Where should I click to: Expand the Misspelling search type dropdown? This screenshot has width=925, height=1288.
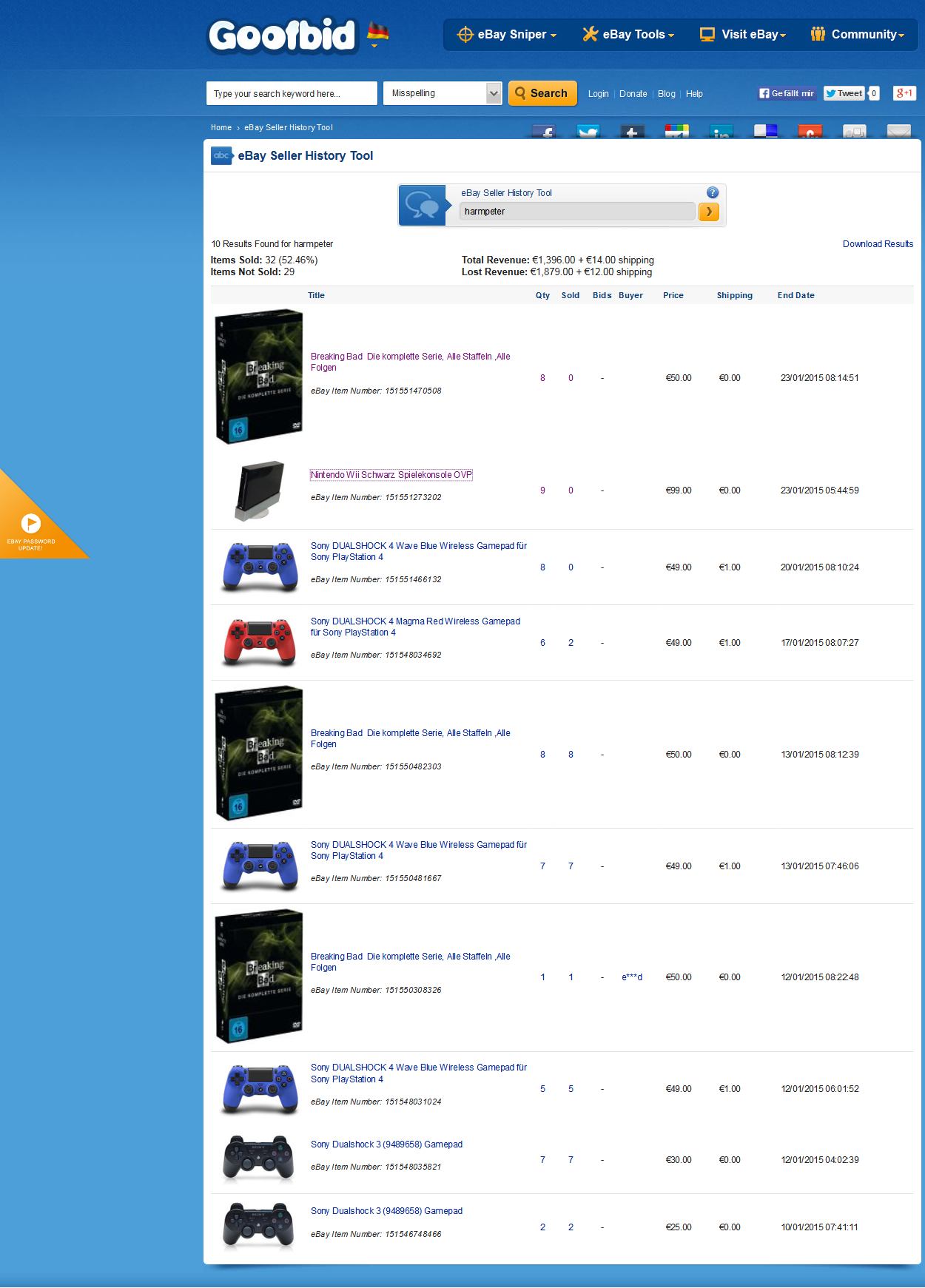443,93
